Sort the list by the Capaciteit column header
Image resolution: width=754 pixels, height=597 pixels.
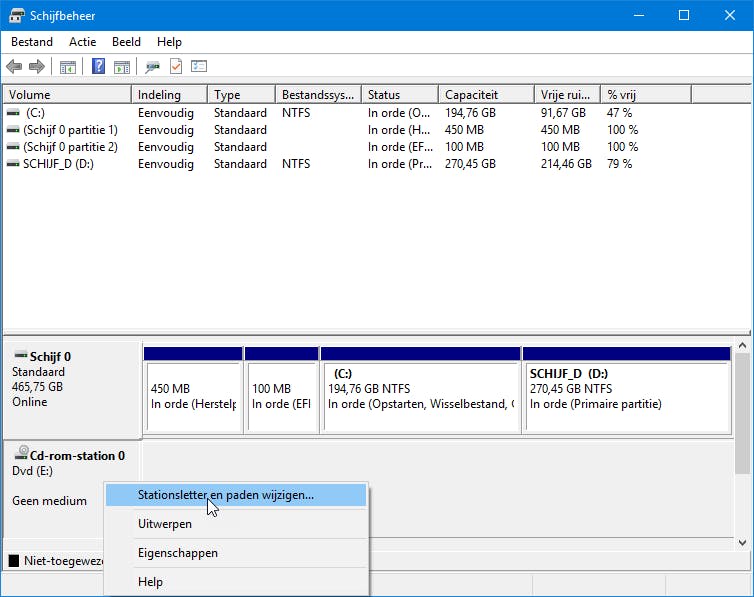coord(485,95)
